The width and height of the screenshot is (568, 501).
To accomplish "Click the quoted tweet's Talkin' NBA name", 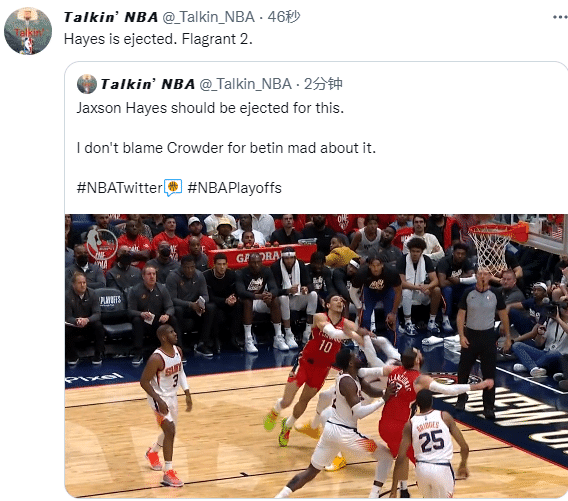I will [148, 84].
